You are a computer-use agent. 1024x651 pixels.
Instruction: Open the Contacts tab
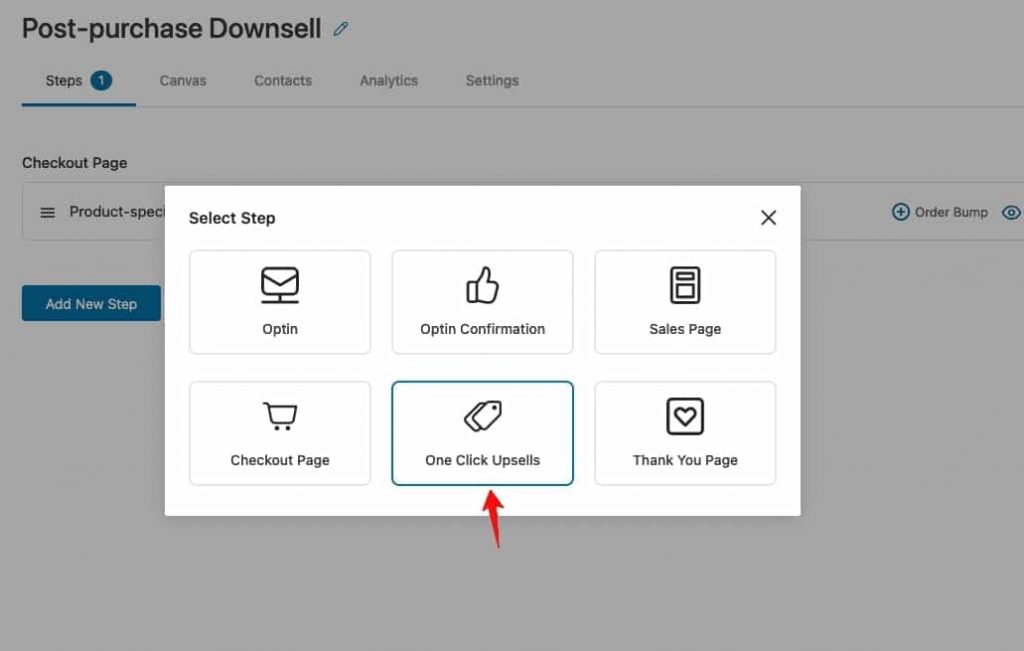tap(283, 81)
